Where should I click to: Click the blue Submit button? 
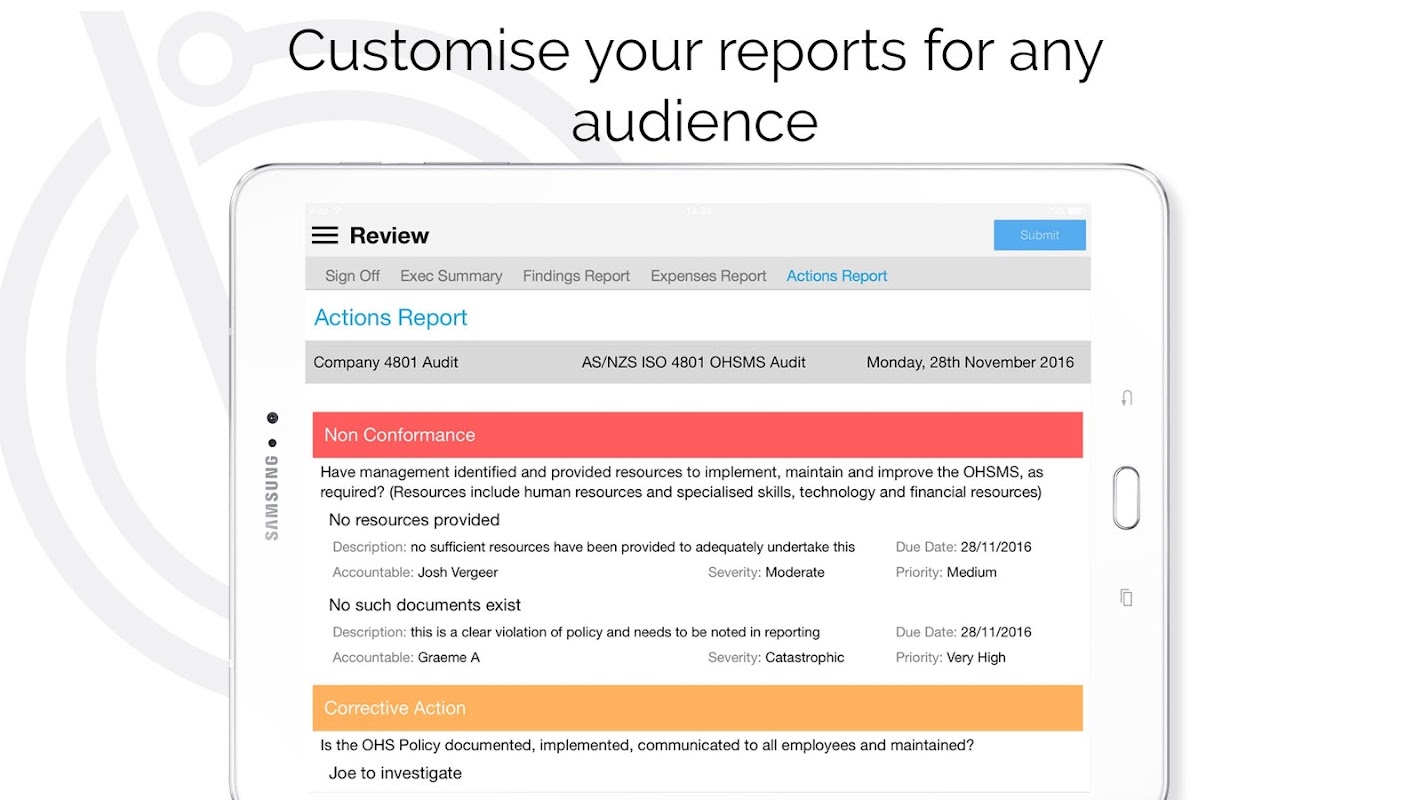(x=1039, y=235)
